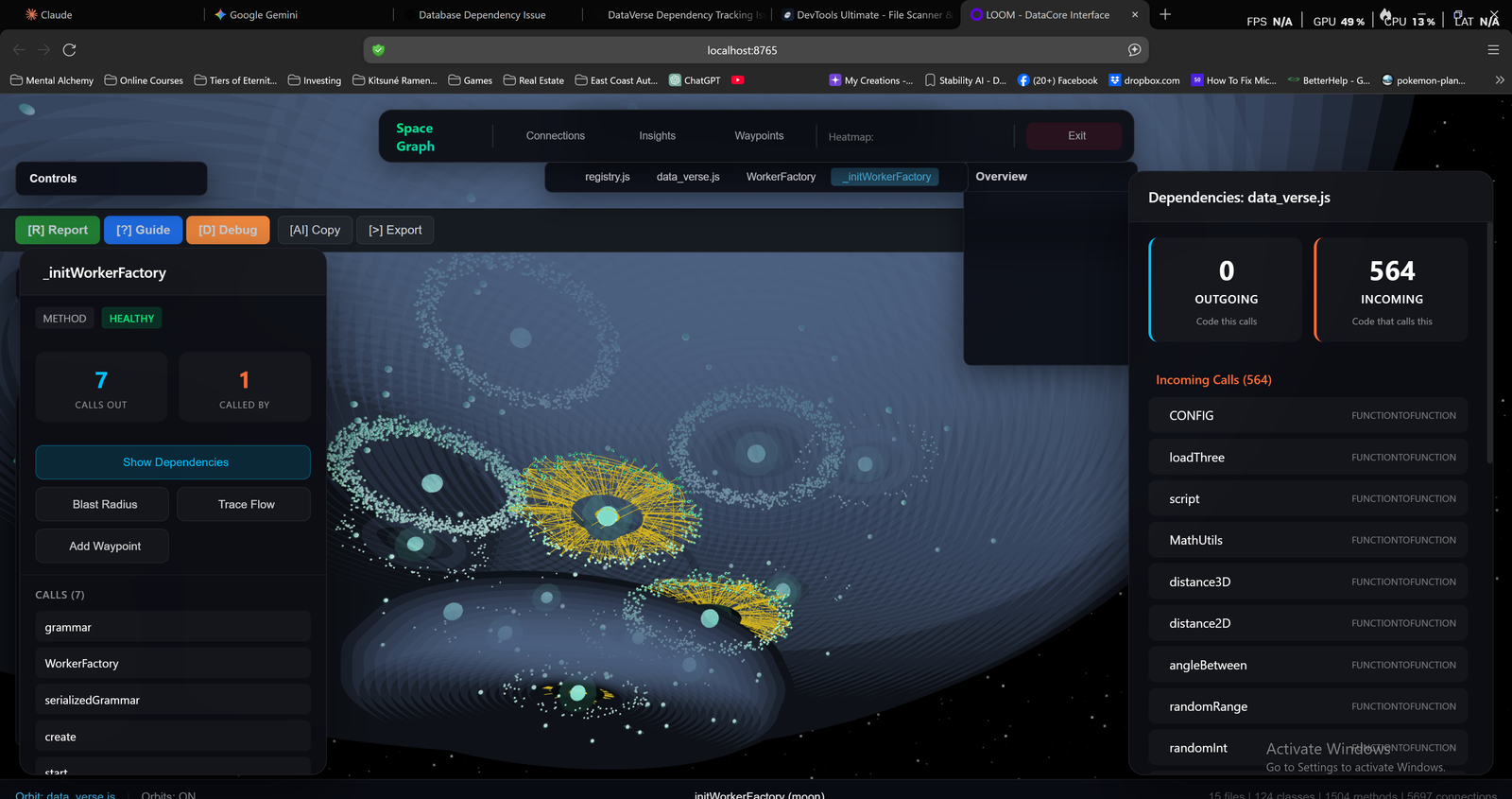Image resolution: width=1512 pixels, height=799 pixels.
Task: Click the YouTube bookmark icon
Action: pyautogui.click(x=738, y=80)
